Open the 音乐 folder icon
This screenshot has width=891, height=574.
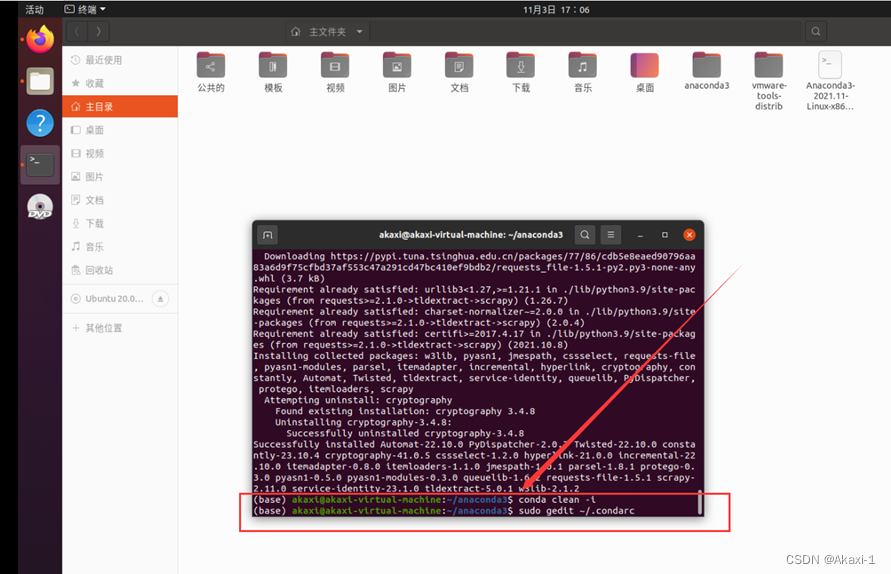tap(583, 72)
